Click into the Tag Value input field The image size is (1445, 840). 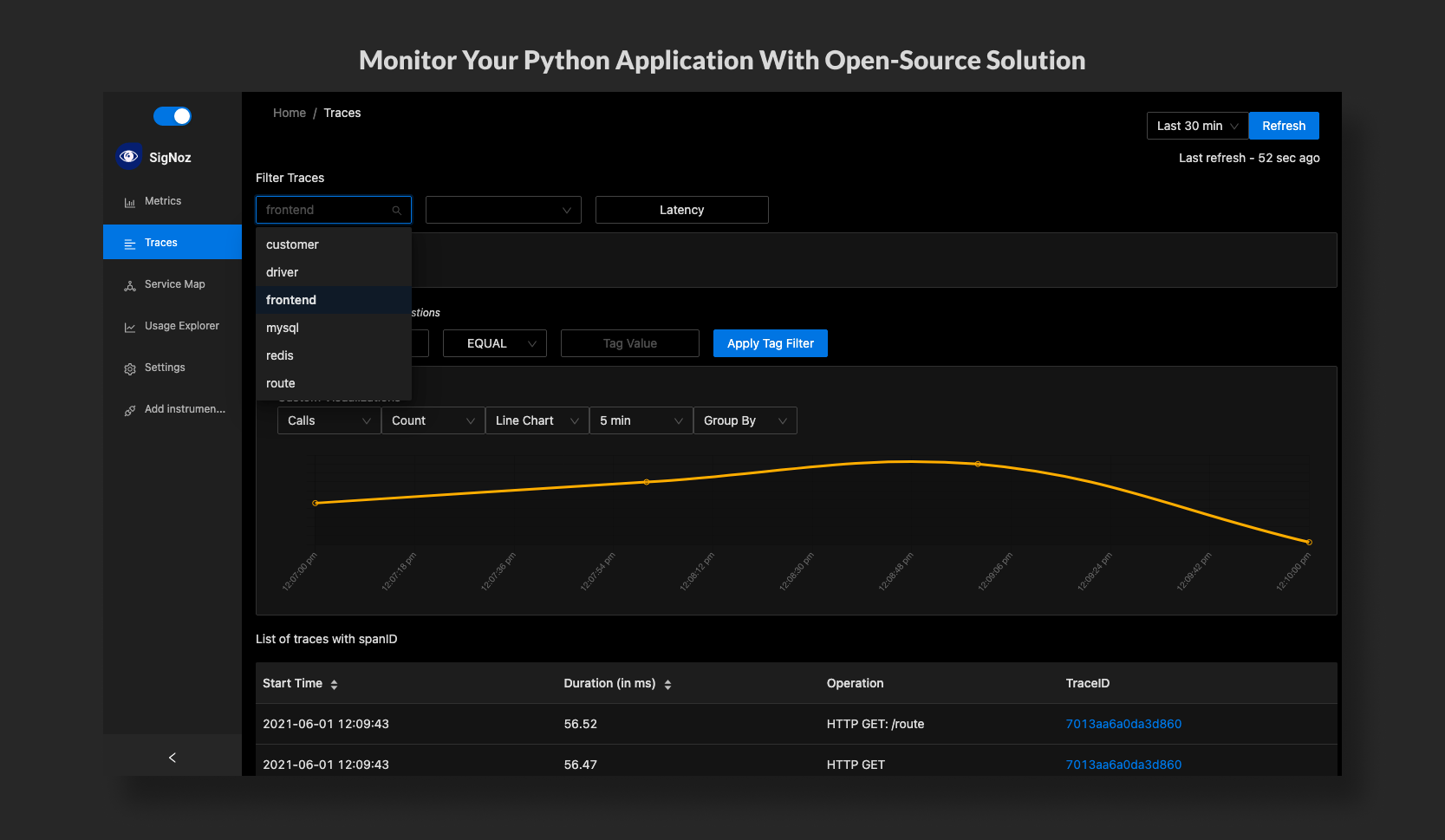629,343
